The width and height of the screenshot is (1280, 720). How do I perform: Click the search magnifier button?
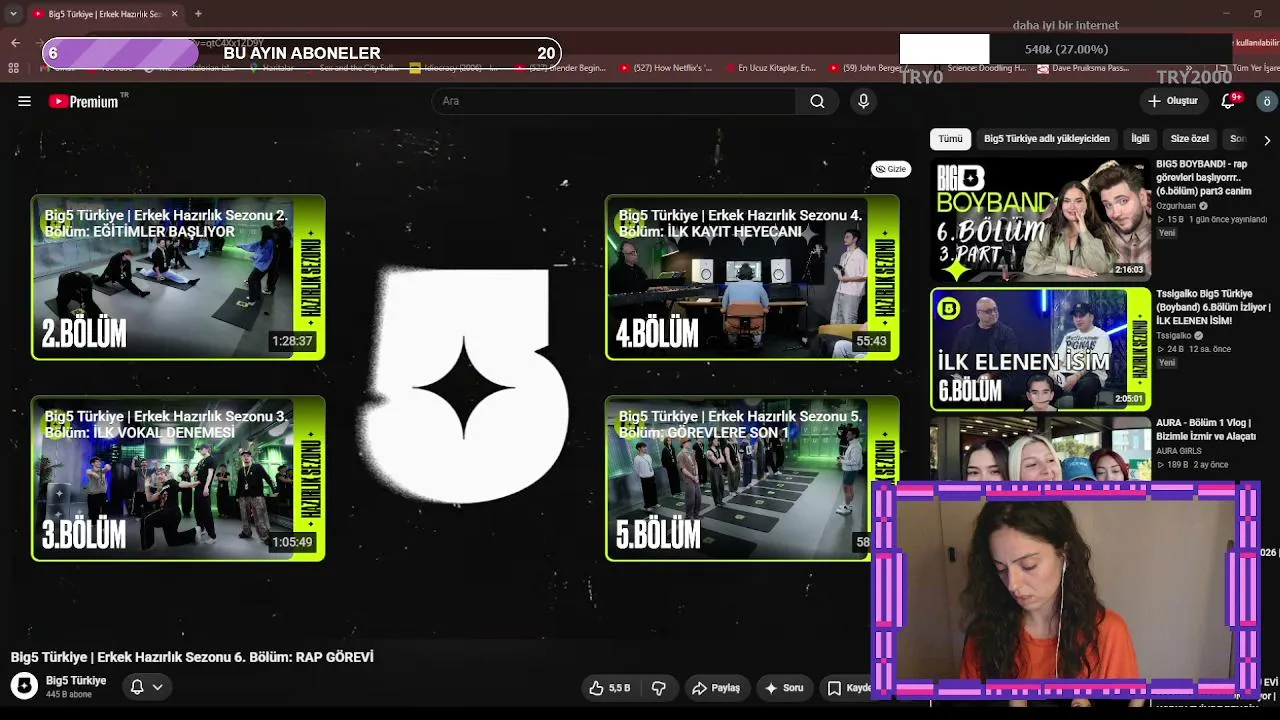[817, 101]
